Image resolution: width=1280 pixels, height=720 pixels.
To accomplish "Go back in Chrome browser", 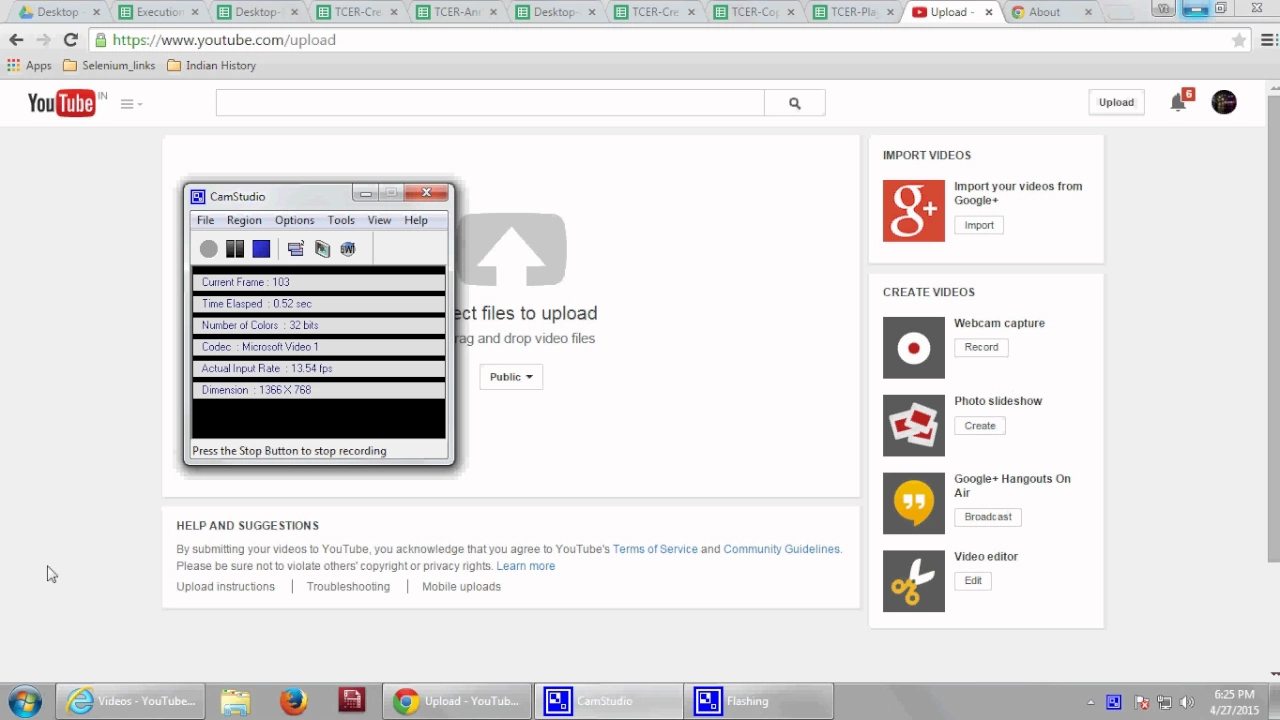I will (16, 40).
